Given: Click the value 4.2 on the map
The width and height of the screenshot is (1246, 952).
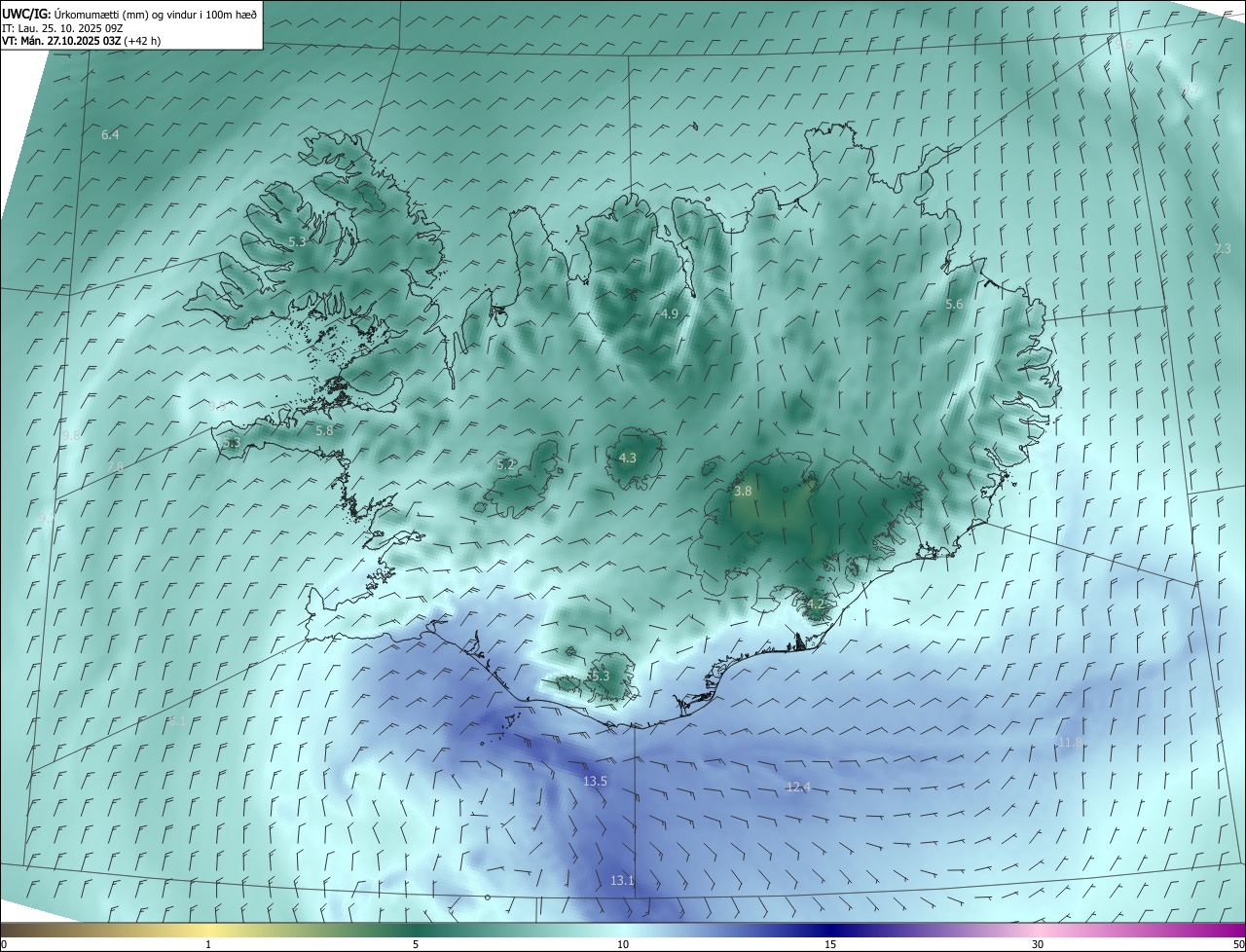Looking at the screenshot, I should [x=816, y=604].
